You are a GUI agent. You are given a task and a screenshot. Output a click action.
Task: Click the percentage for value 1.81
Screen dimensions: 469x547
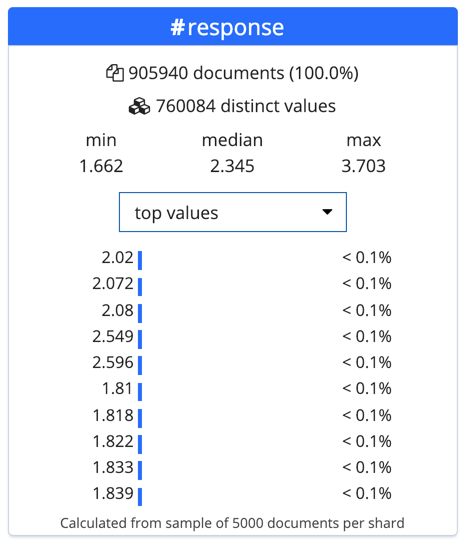pyautogui.click(x=367, y=389)
